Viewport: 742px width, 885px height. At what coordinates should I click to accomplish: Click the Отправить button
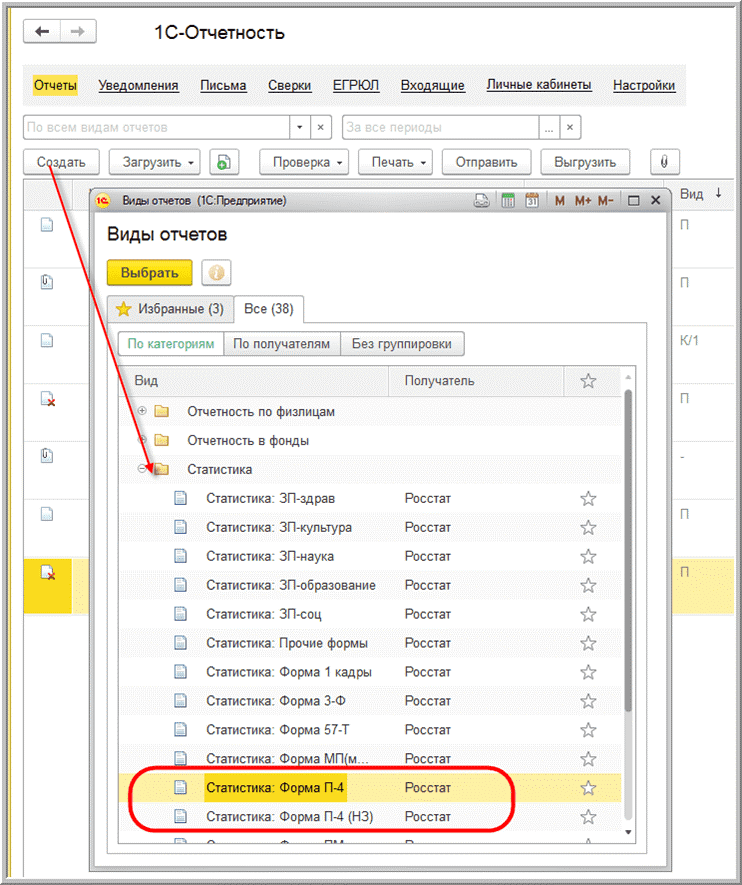click(486, 162)
